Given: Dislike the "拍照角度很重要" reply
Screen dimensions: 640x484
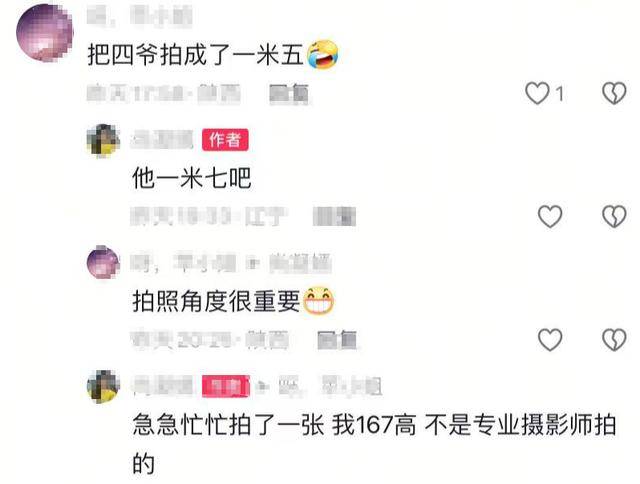Looking at the screenshot, I should pyautogui.click(x=614, y=340).
